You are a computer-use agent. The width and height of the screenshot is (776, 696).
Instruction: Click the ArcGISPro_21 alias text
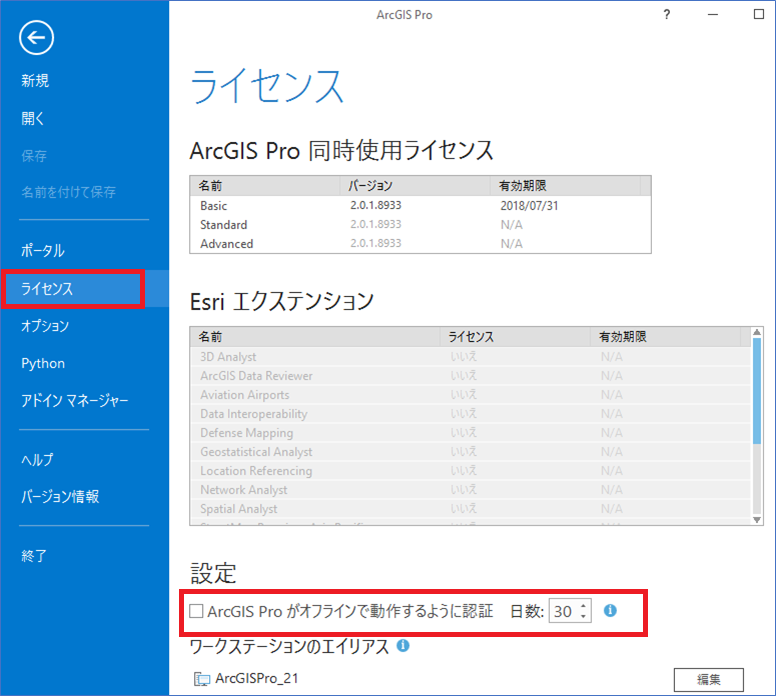coord(257,678)
